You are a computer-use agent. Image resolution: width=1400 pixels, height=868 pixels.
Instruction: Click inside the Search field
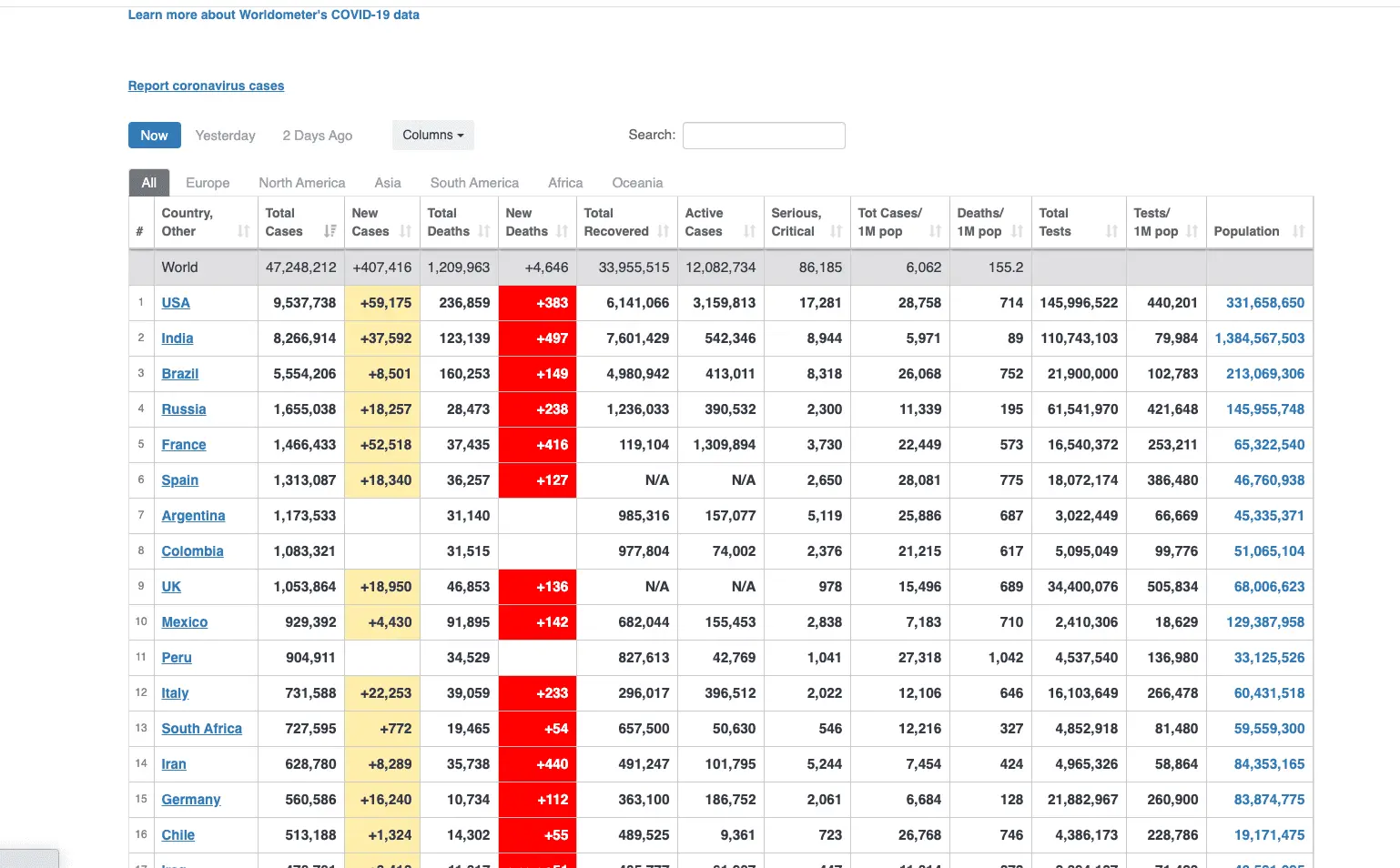pyautogui.click(x=764, y=135)
